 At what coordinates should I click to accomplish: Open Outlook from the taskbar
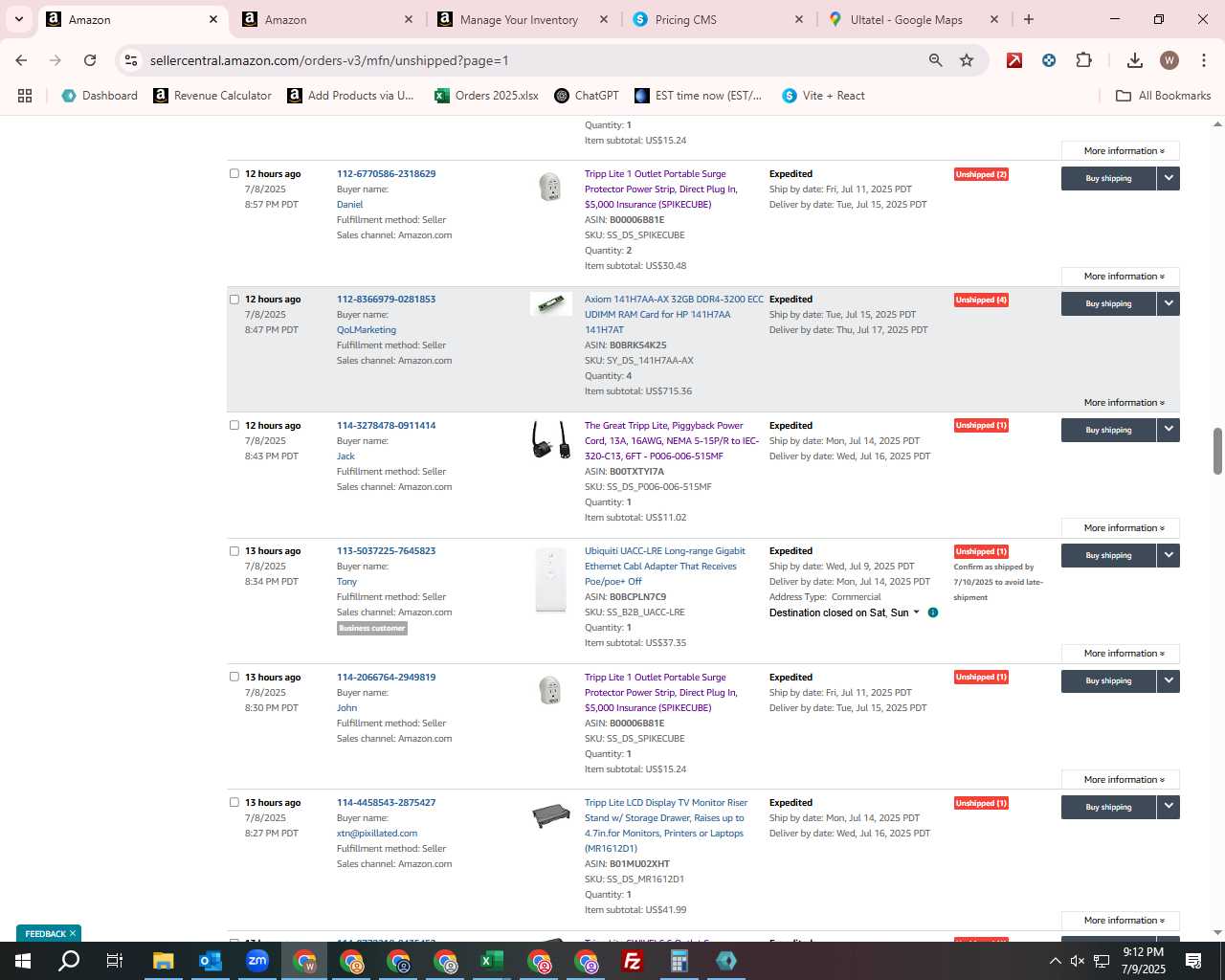(210, 961)
